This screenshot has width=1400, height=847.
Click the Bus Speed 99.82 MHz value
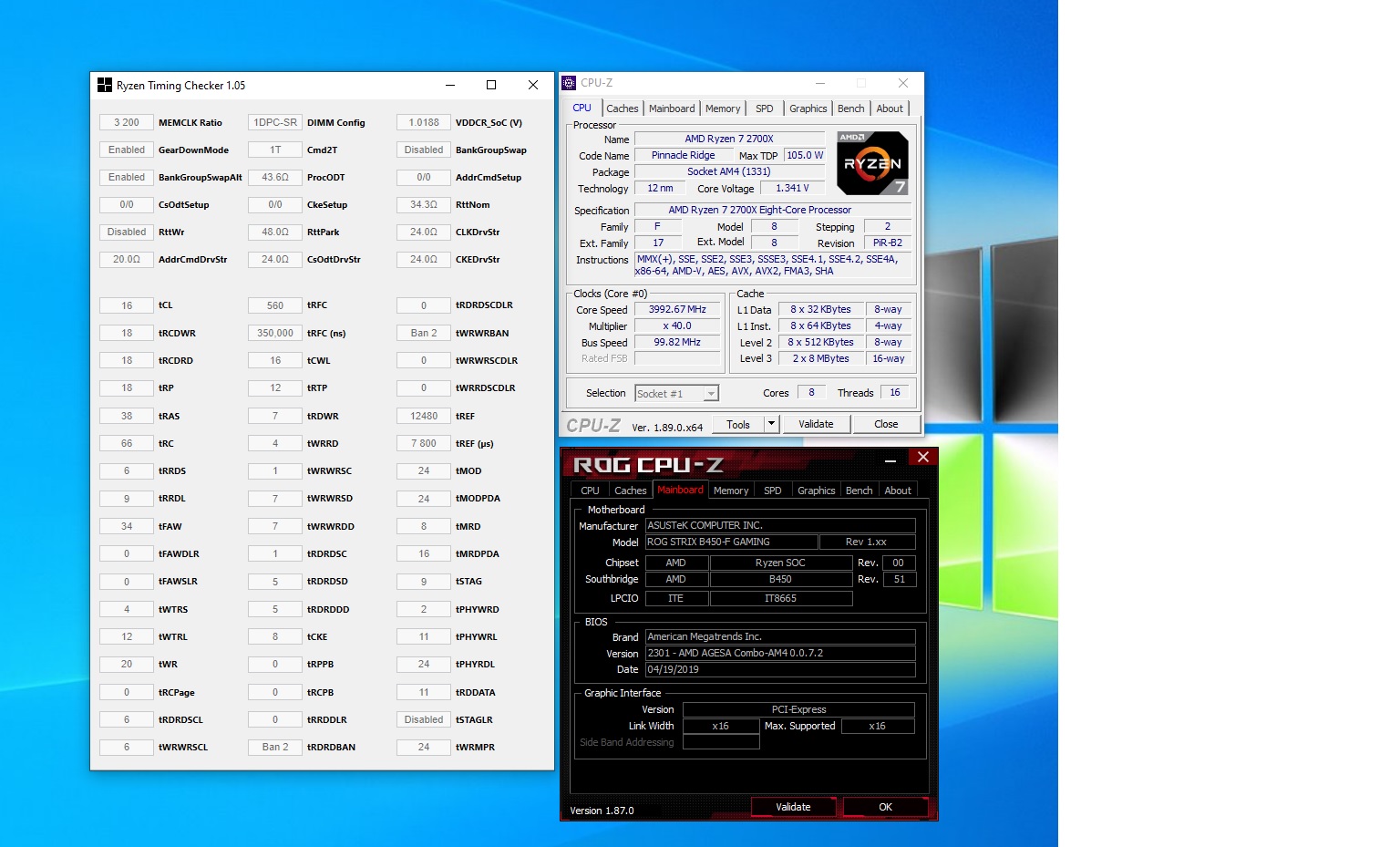[x=677, y=343]
